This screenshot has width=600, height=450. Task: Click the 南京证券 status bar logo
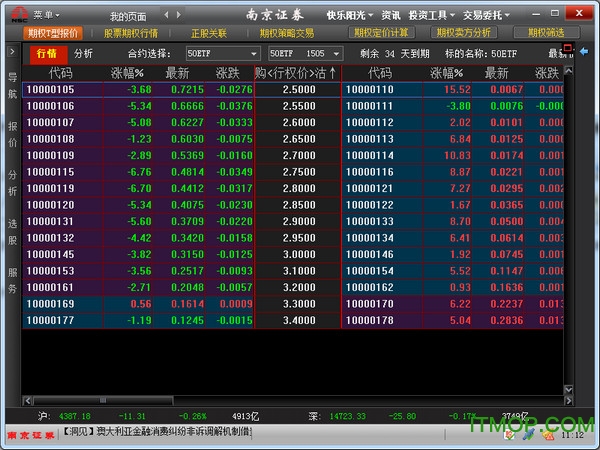tap(31, 435)
